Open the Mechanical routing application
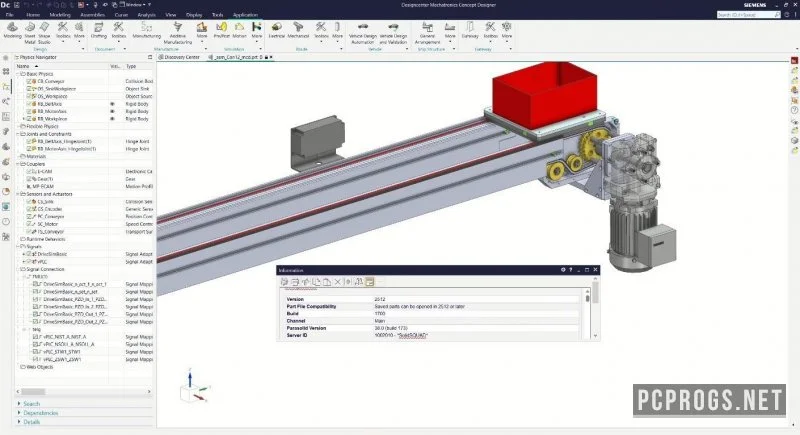 [x=298, y=30]
